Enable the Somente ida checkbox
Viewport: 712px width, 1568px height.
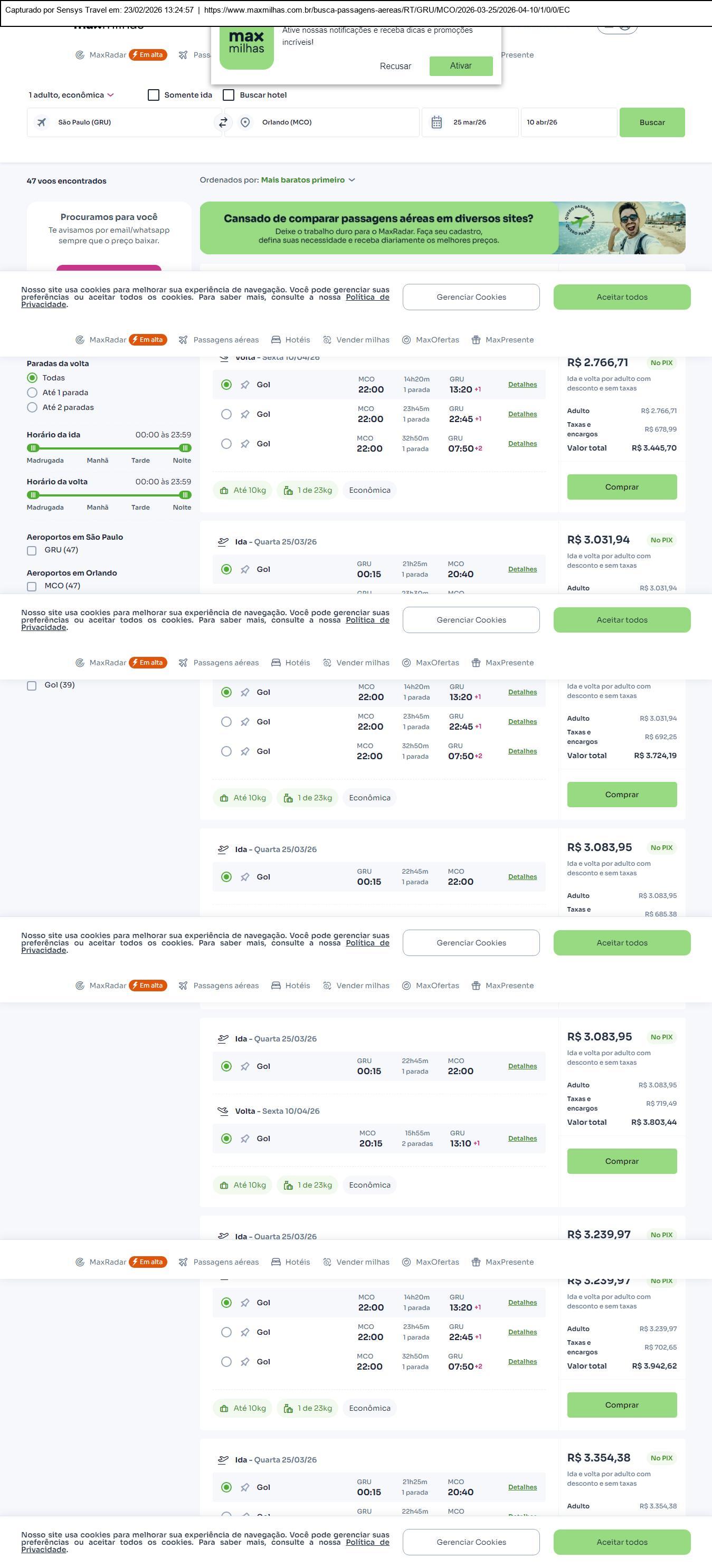click(x=154, y=95)
